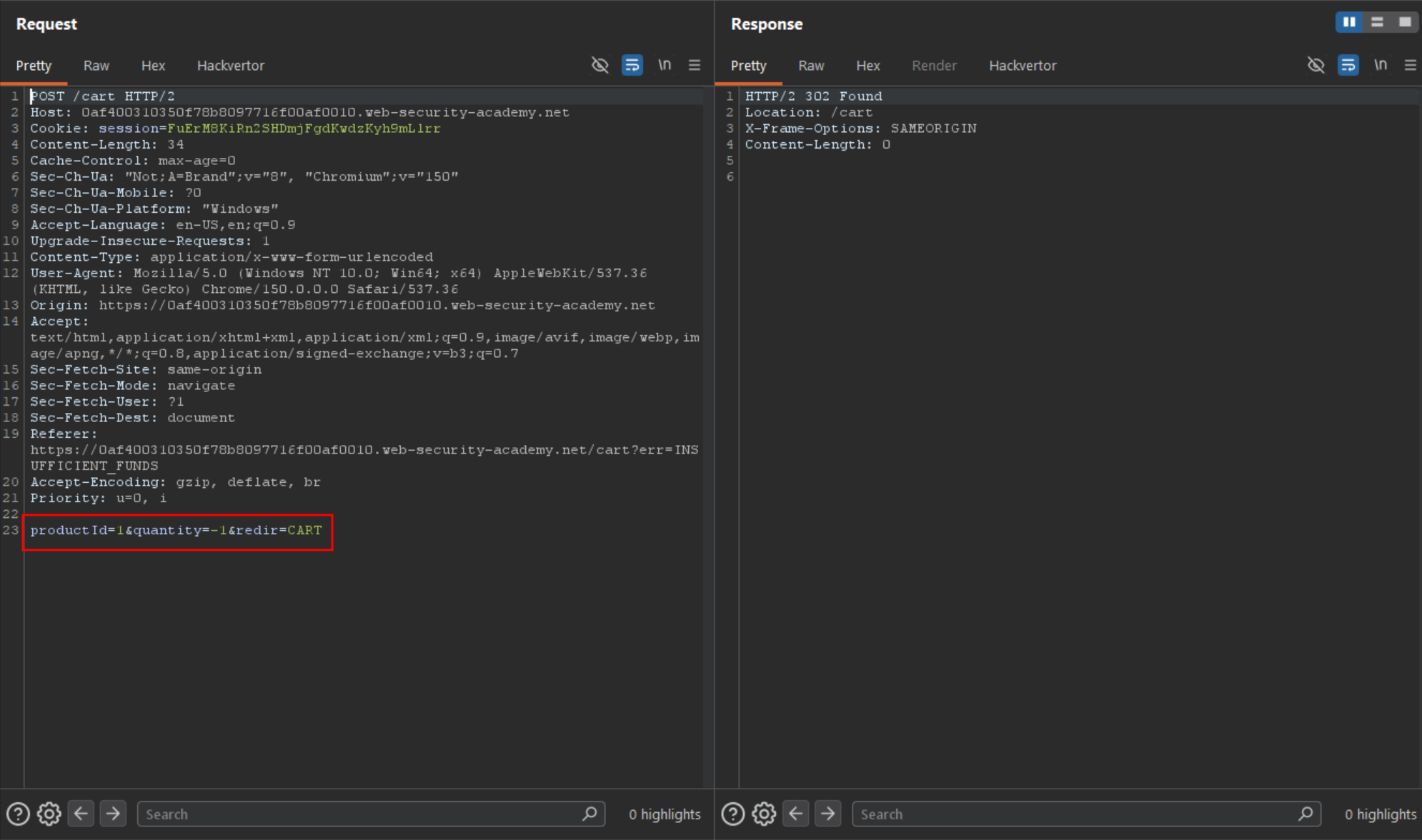Go to next Request search match
Image resolution: width=1422 pixels, height=840 pixels.
point(113,813)
